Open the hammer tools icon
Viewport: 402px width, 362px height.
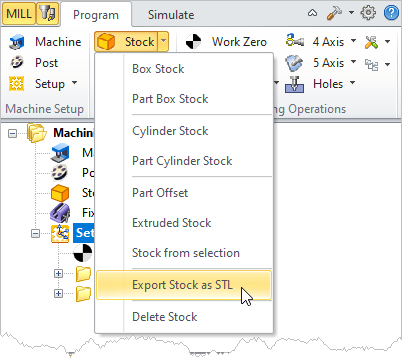(334, 13)
